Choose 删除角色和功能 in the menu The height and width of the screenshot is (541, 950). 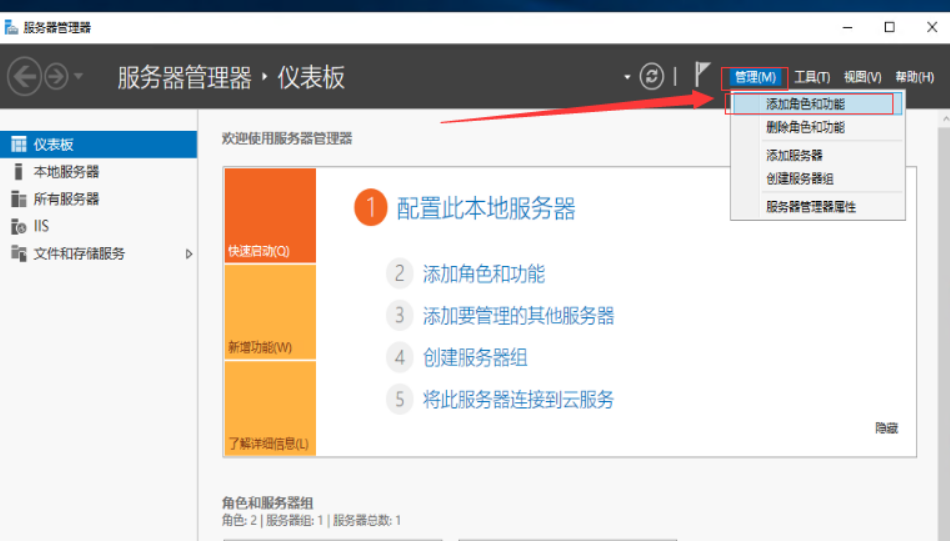(x=805, y=128)
